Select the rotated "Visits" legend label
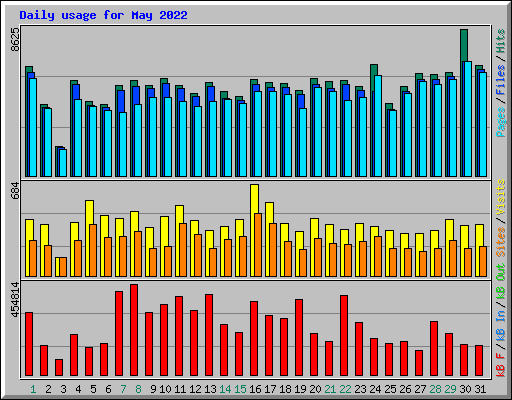 point(501,197)
